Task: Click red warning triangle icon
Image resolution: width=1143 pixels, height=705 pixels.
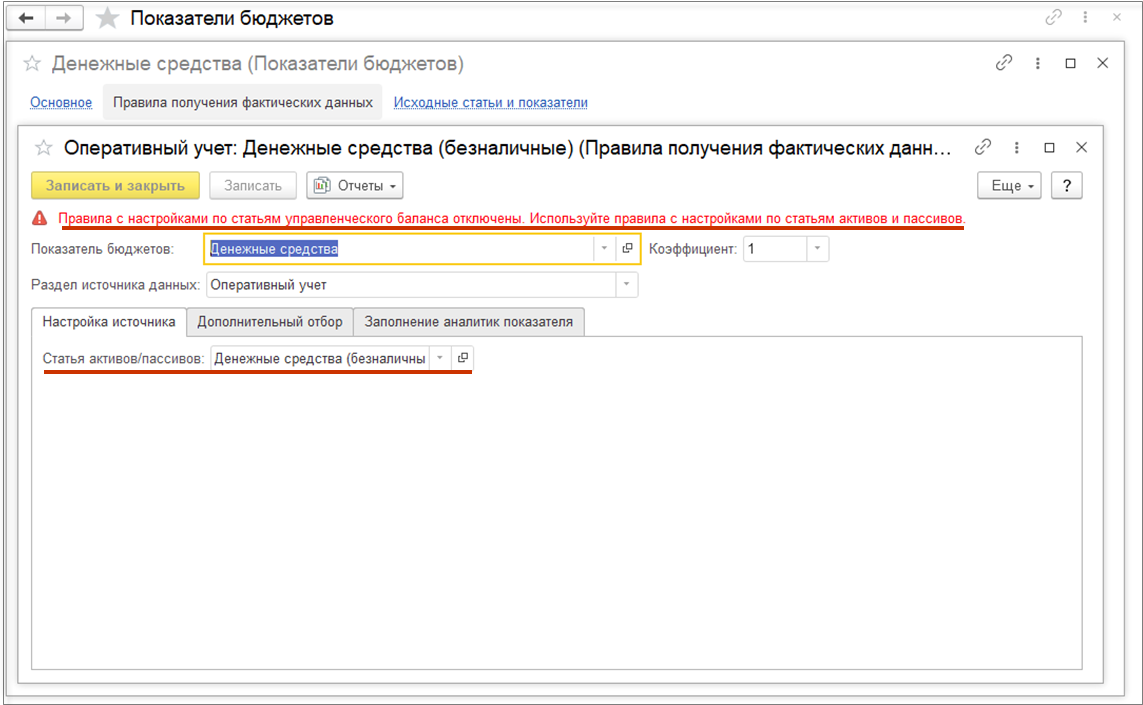Action: point(39,218)
